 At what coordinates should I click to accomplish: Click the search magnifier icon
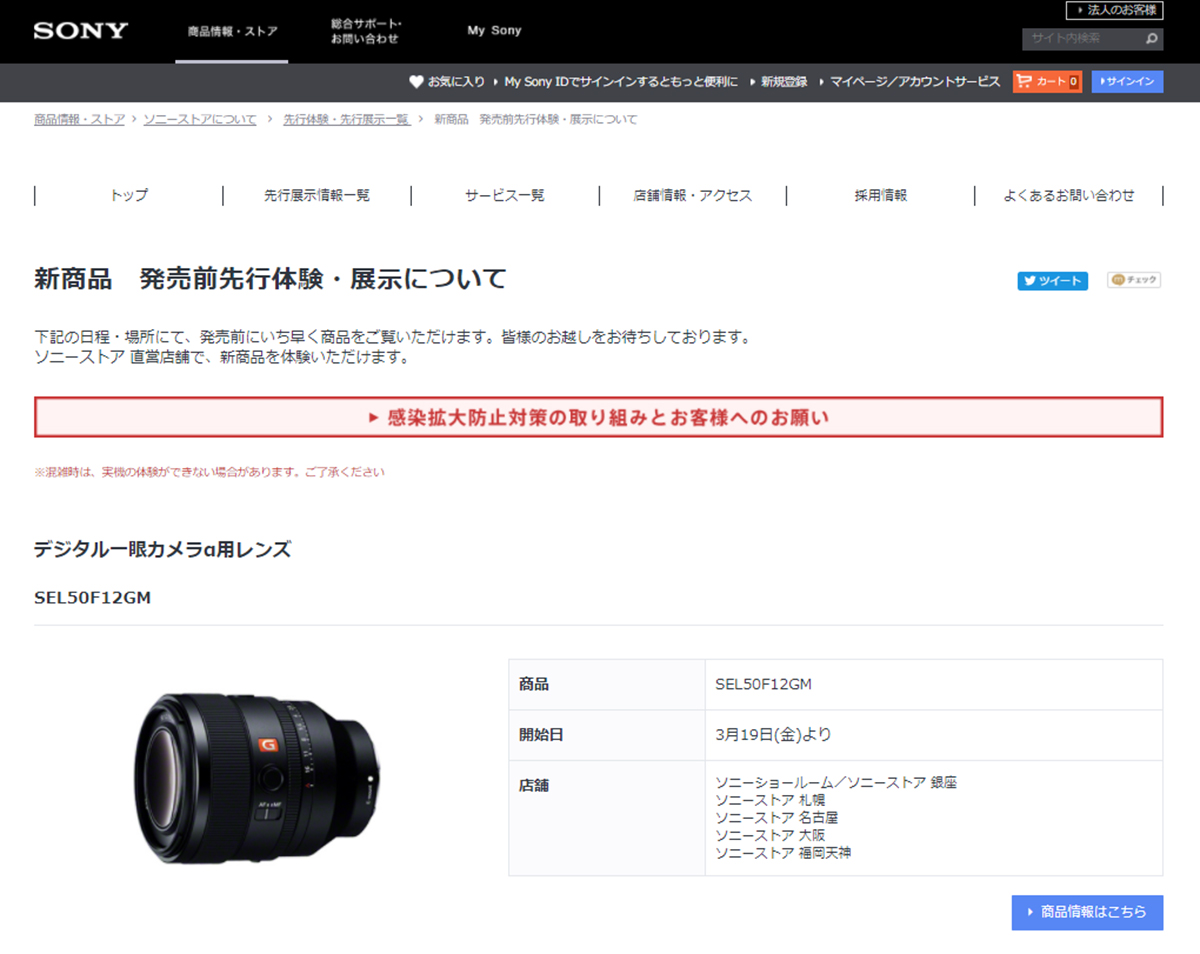pos(1152,39)
